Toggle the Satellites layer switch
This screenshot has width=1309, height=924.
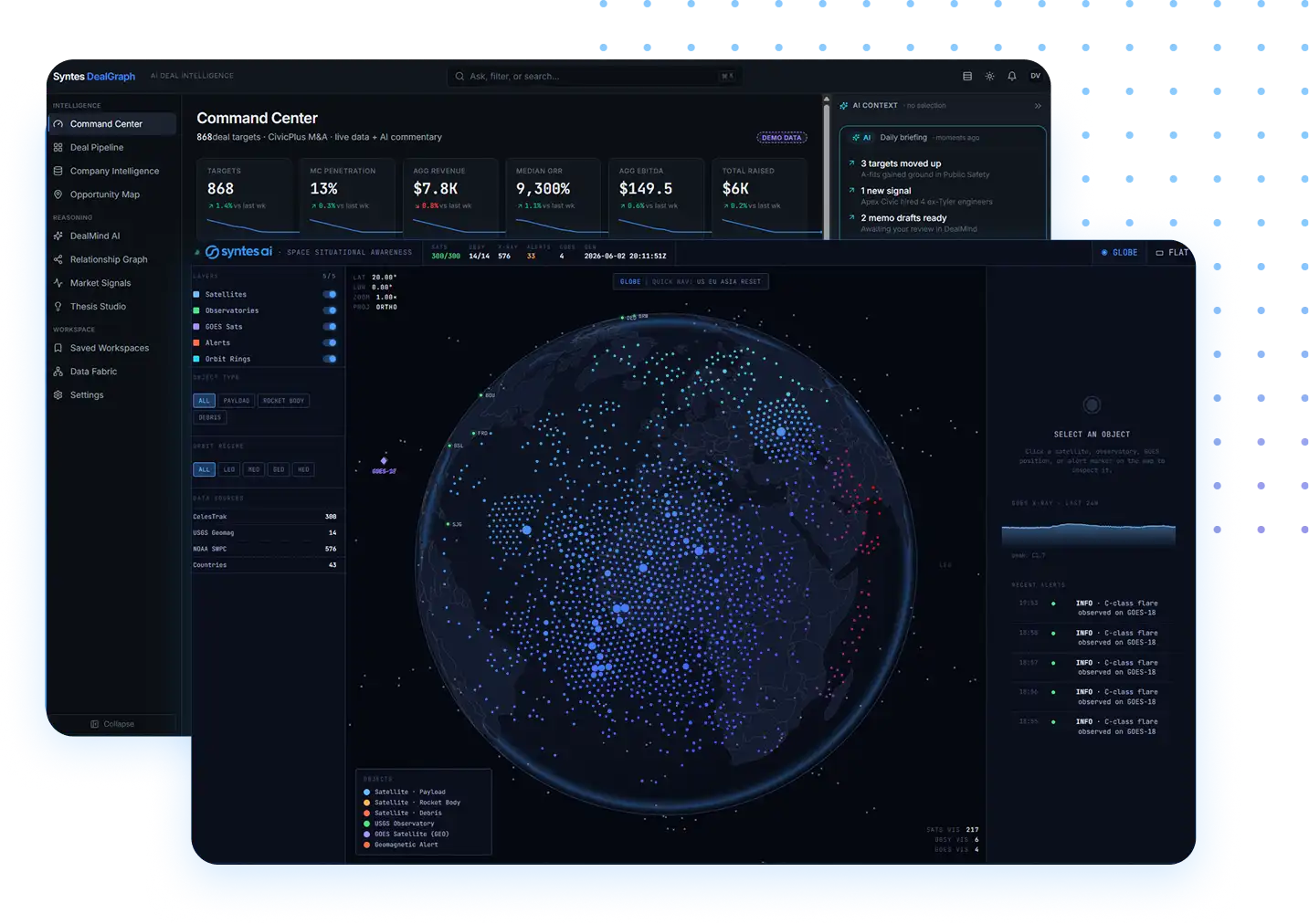pyautogui.click(x=330, y=294)
